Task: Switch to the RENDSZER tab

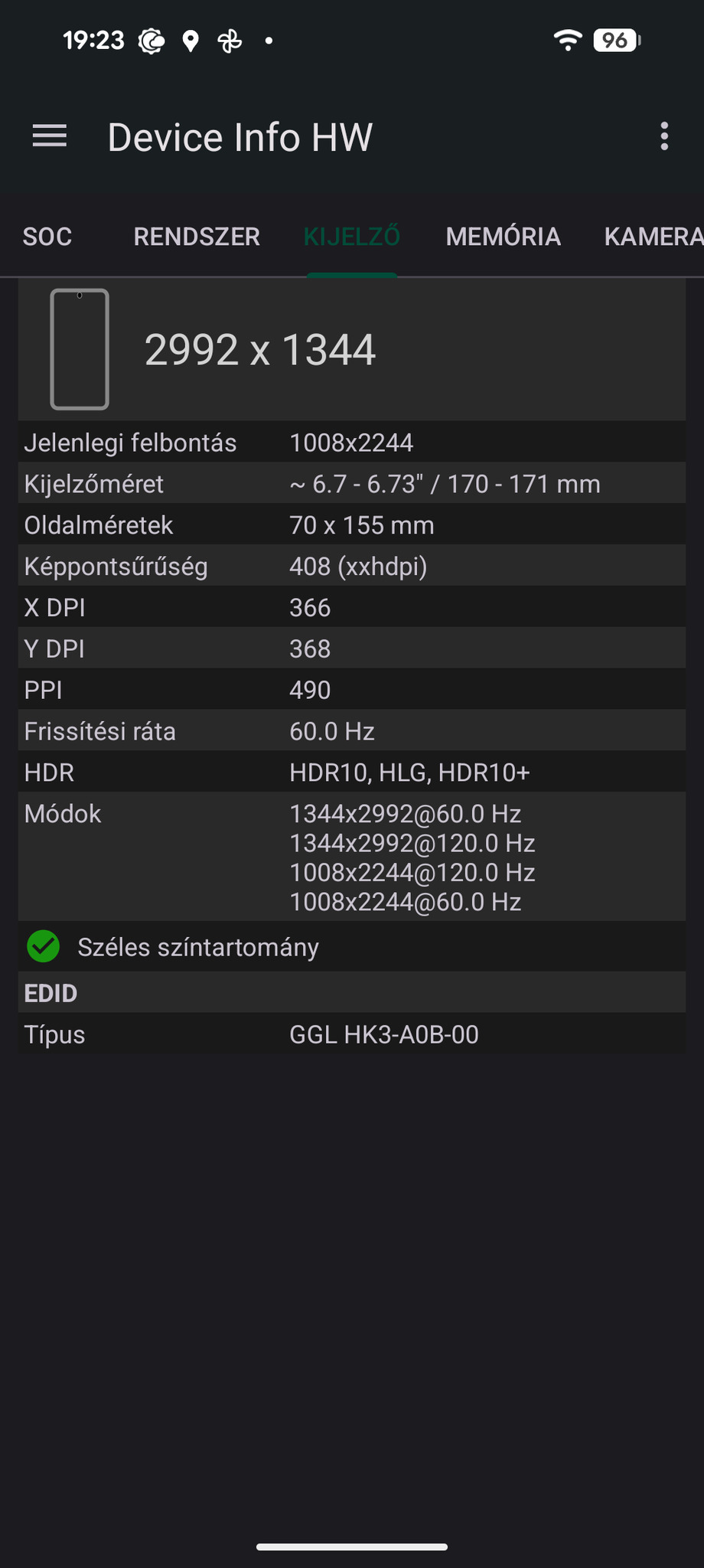Action: [197, 237]
